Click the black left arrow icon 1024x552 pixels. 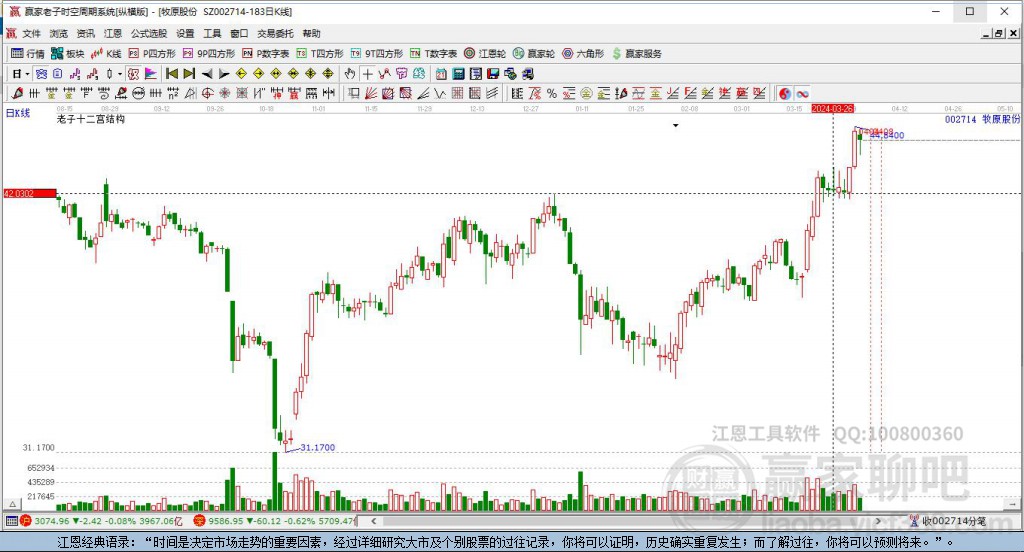pyautogui.click(x=207, y=74)
